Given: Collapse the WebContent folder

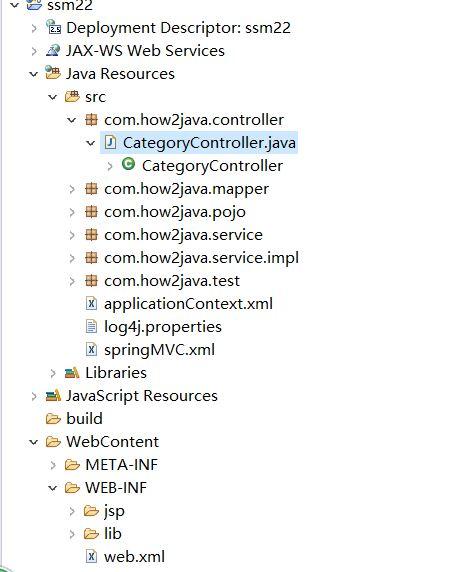Looking at the screenshot, I should [x=34, y=442].
